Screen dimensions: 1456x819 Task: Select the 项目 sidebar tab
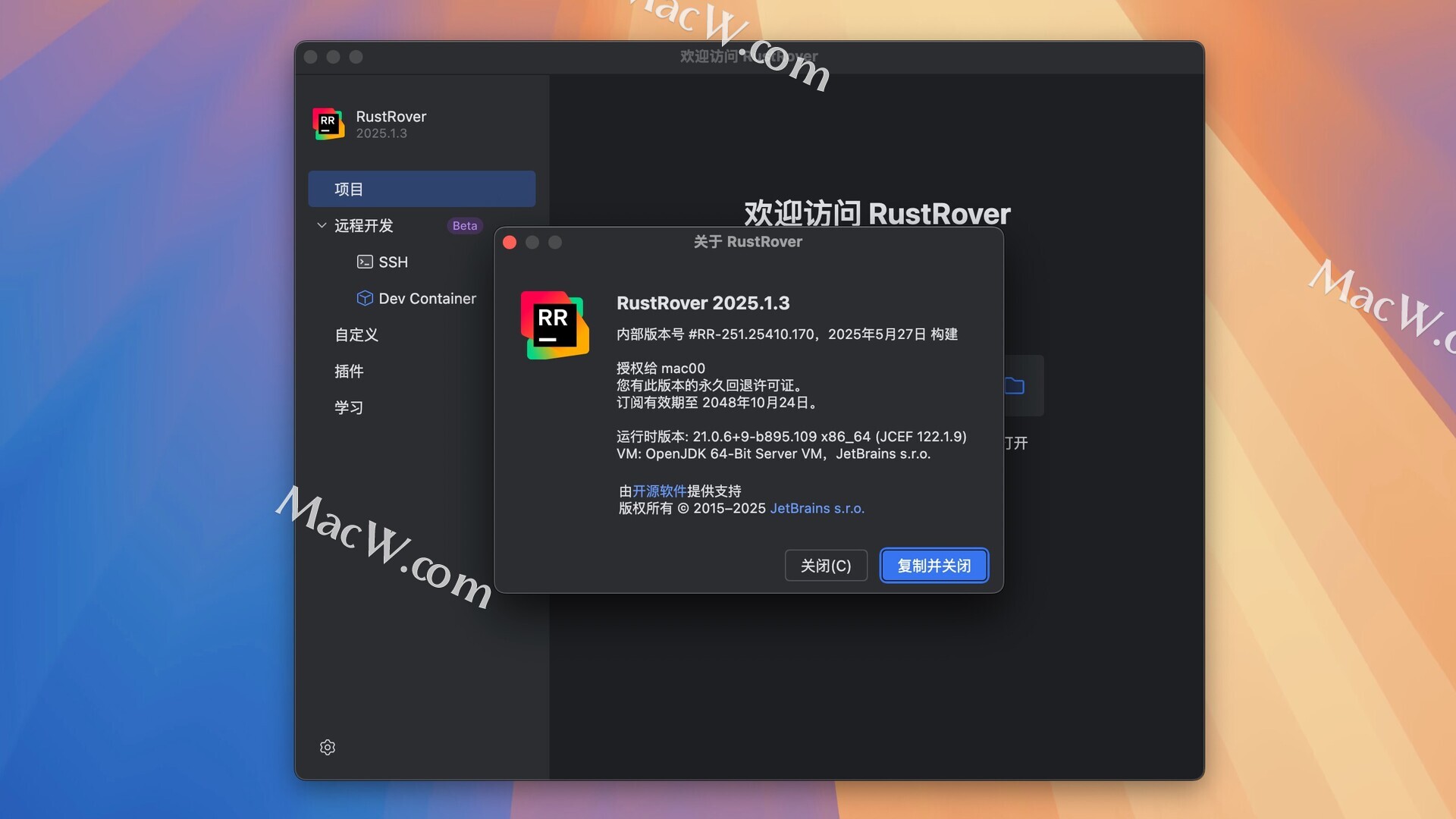422,189
